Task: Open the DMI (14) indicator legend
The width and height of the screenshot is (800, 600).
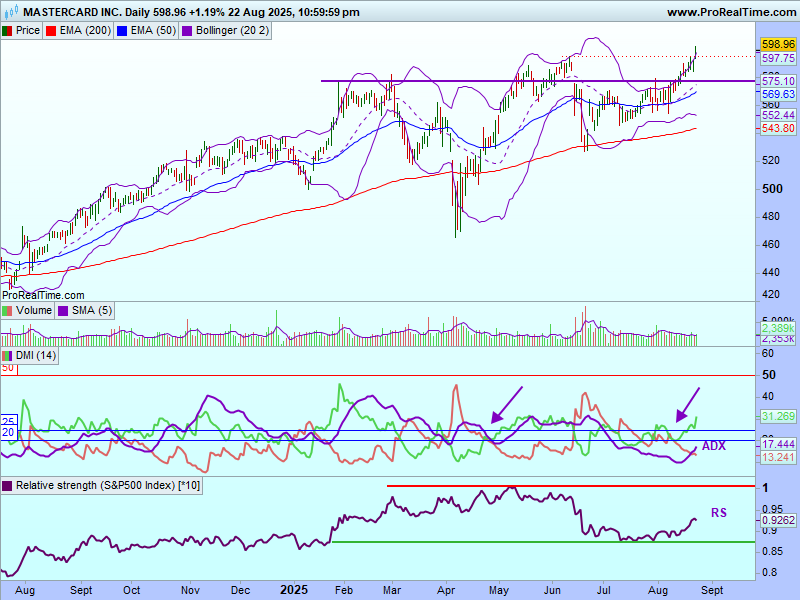Action: [x=30, y=356]
